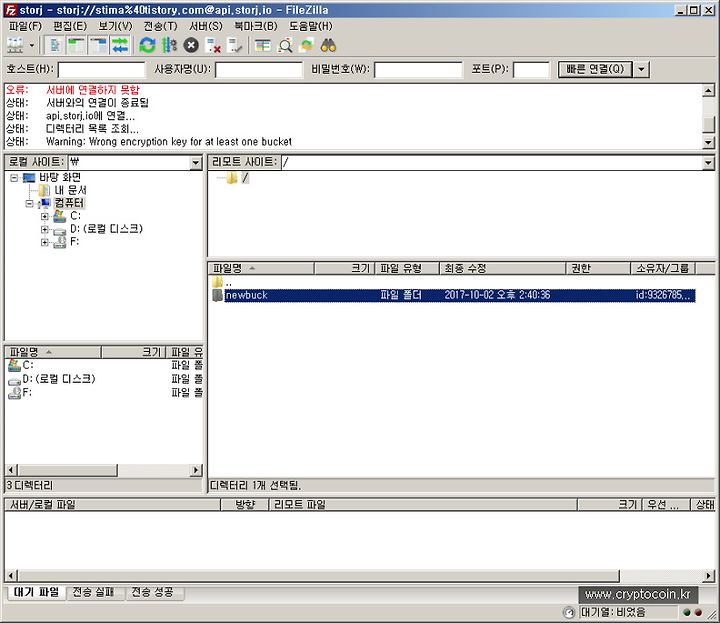Sort remote list by 최종 수정 column
This screenshot has width=720, height=623.
[502, 269]
